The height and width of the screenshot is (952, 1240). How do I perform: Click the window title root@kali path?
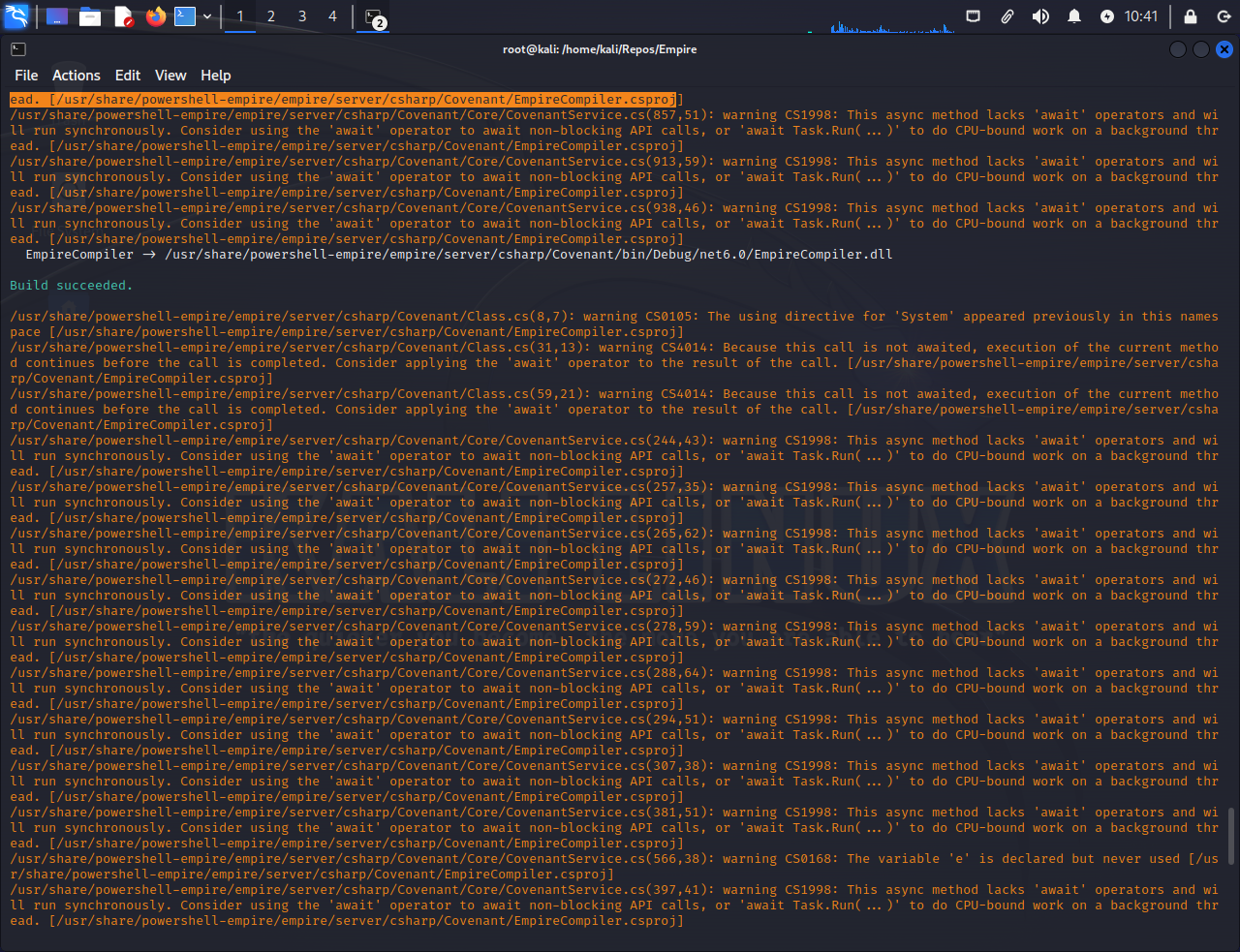(x=600, y=49)
